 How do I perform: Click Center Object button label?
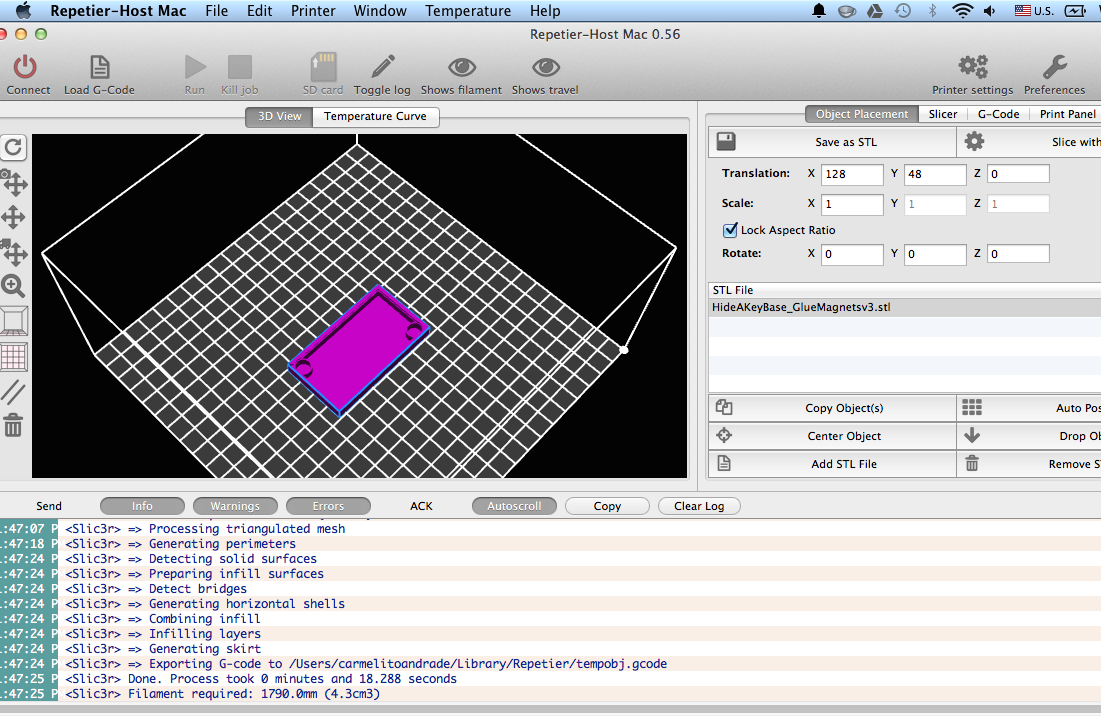[844, 436]
